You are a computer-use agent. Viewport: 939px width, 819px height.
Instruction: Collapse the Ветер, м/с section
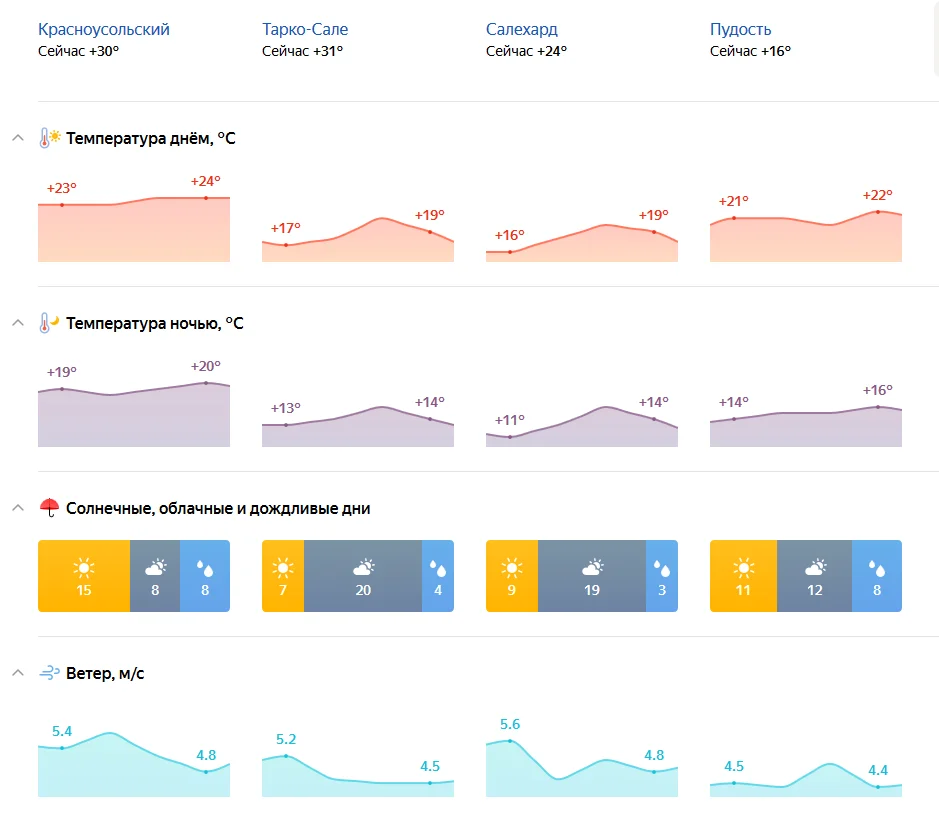tap(17, 673)
